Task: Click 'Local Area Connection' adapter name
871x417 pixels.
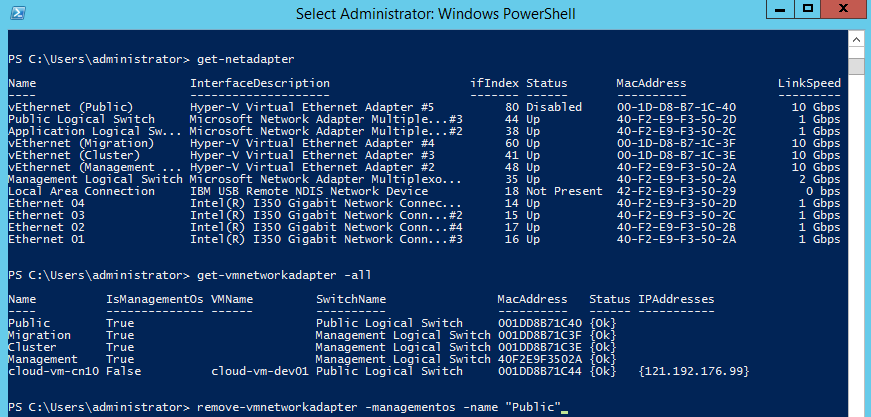Action: tap(81, 191)
